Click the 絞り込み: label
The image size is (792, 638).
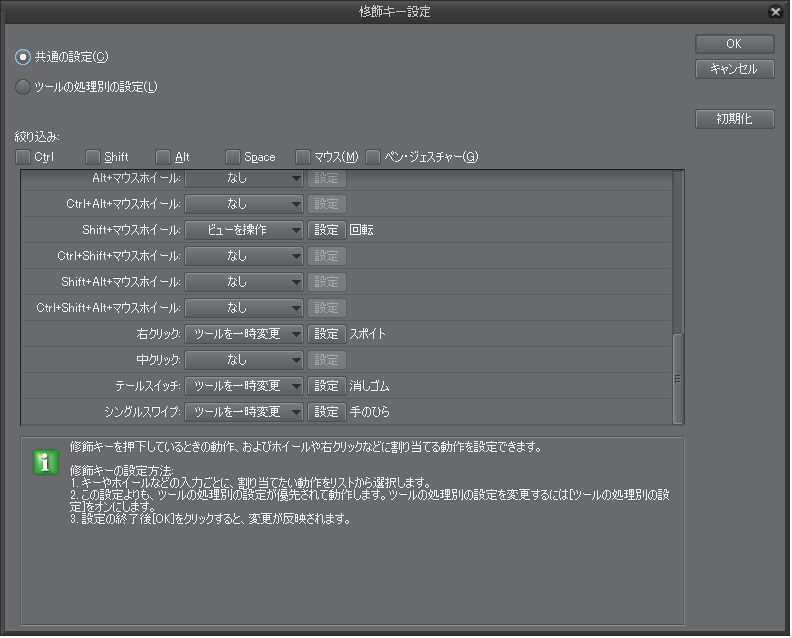(x=37, y=137)
